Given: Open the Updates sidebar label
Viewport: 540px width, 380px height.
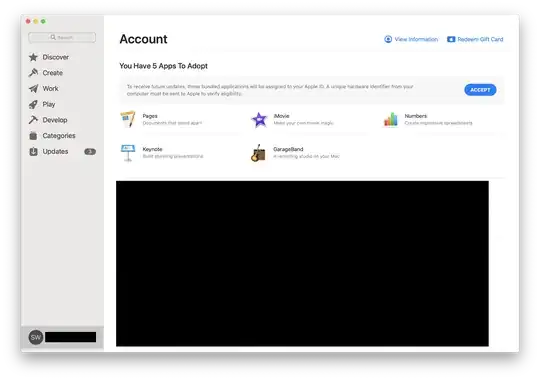Looking at the screenshot, I should [55, 151].
